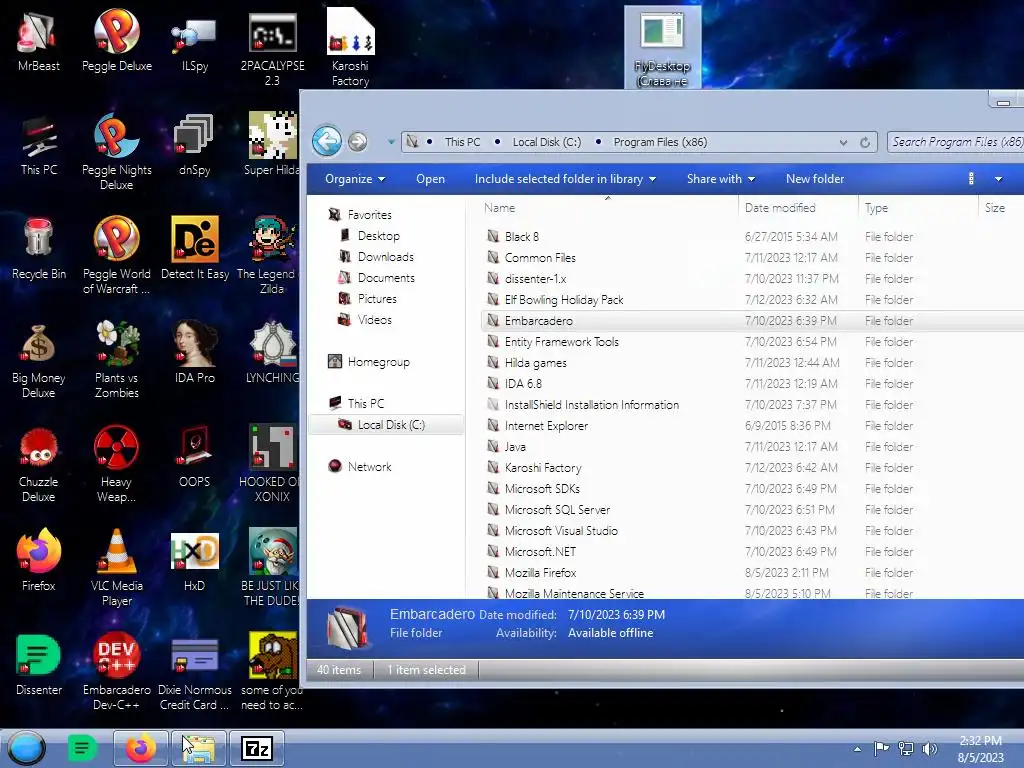
Task: Select Favorites in the navigation pane
Action: [370, 214]
